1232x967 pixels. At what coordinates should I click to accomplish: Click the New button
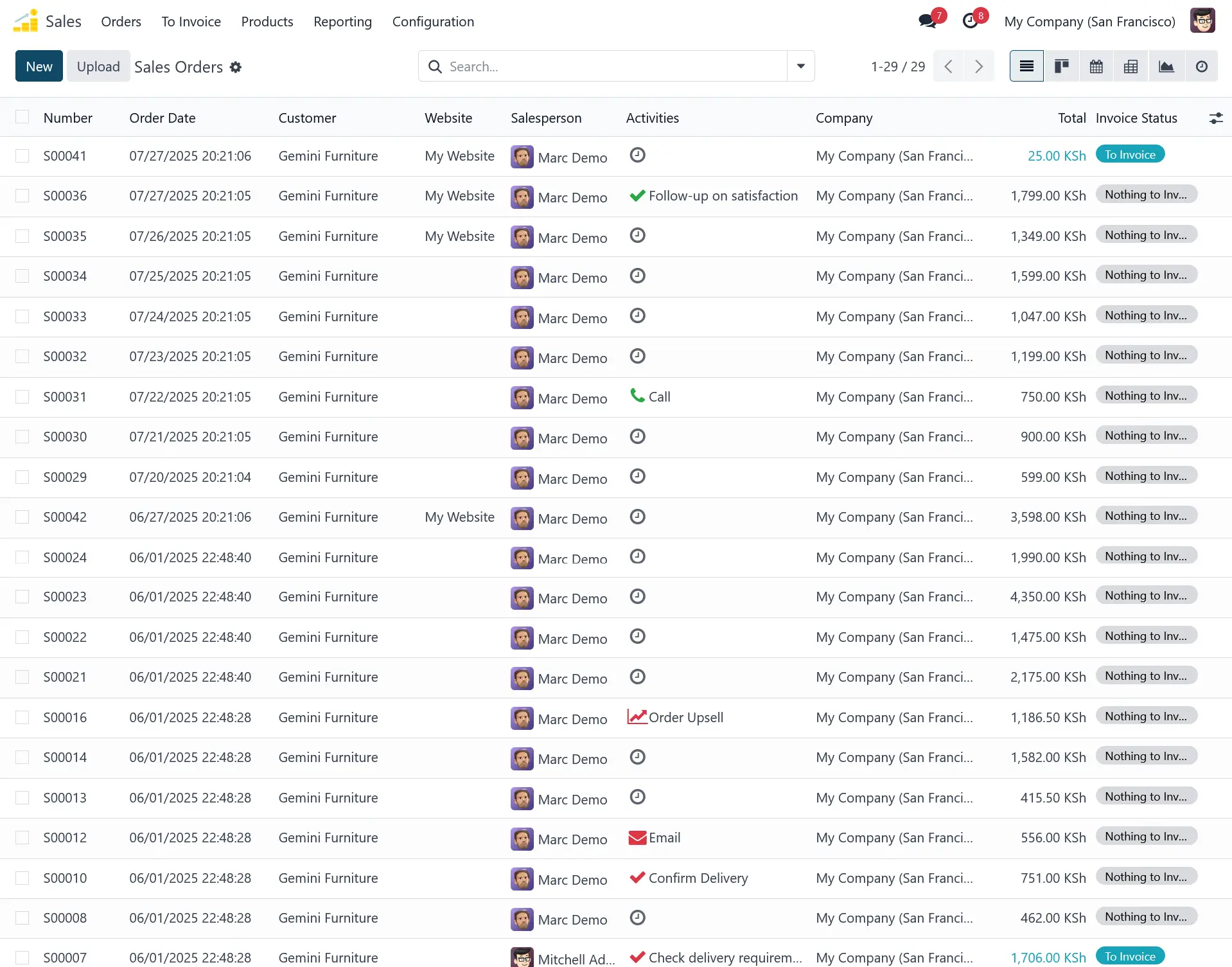click(x=39, y=66)
